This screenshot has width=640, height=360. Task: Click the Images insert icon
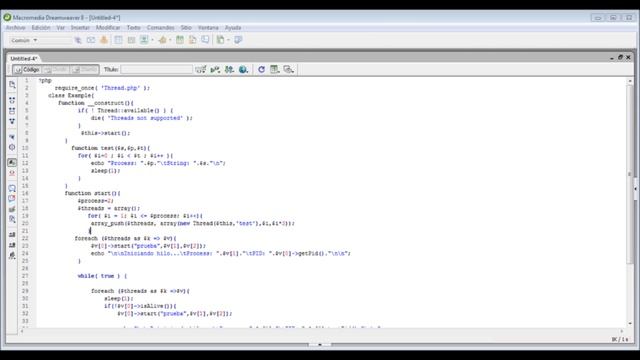click(x=144, y=40)
